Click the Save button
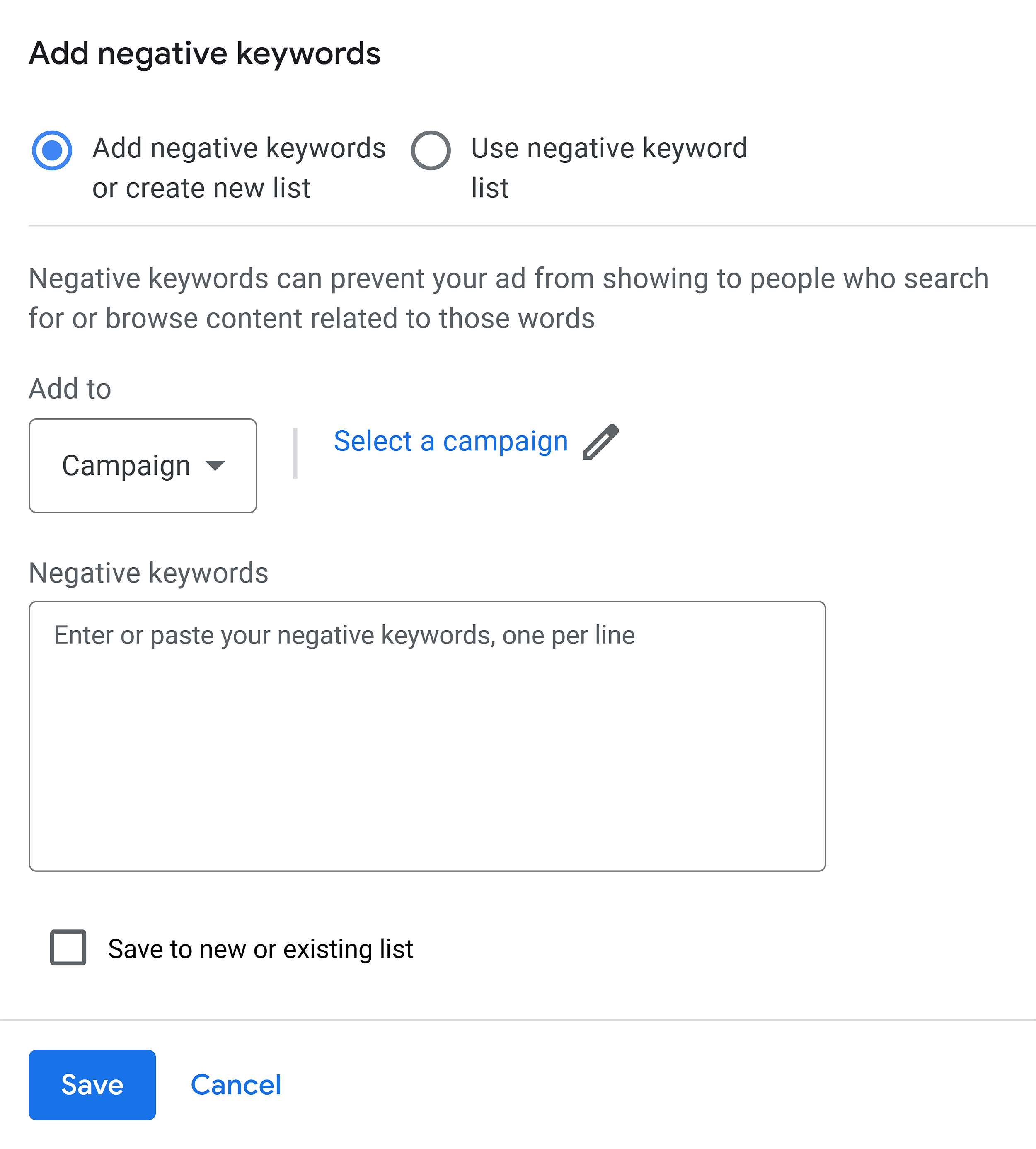This screenshot has height=1149, width=1036. pyautogui.click(x=92, y=1085)
